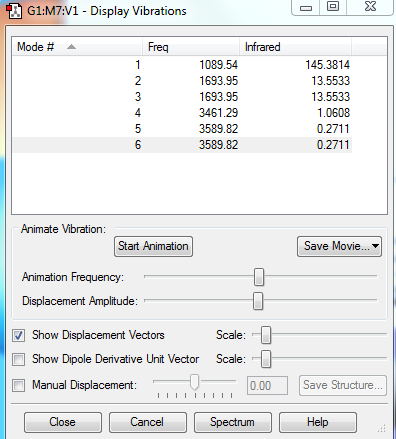
Task: Select mode 5 row in list
Action: click(182, 129)
